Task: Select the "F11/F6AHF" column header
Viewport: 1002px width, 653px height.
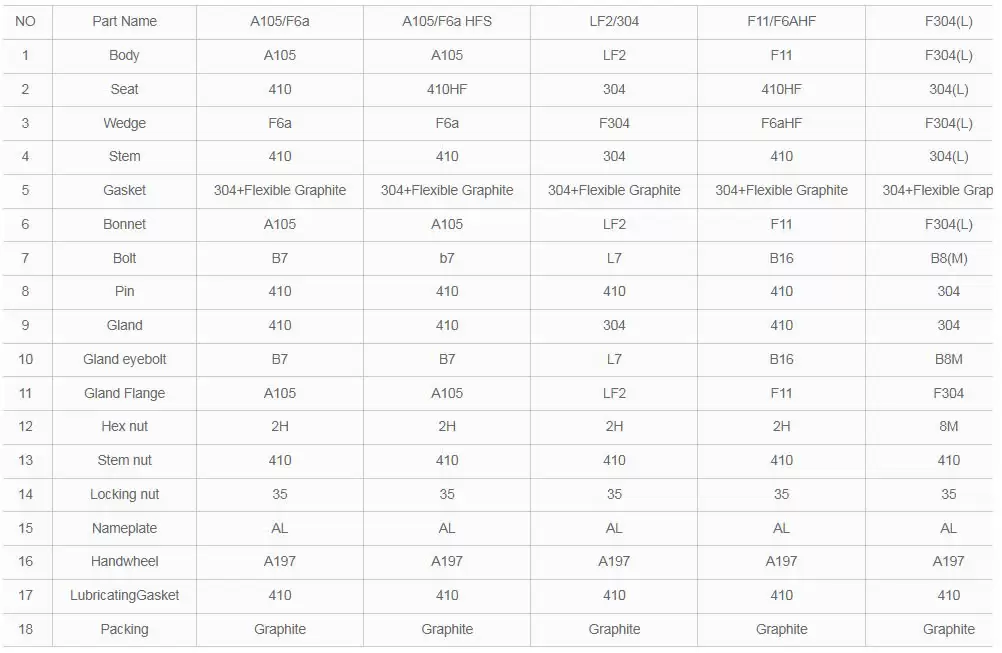Action: (x=781, y=21)
